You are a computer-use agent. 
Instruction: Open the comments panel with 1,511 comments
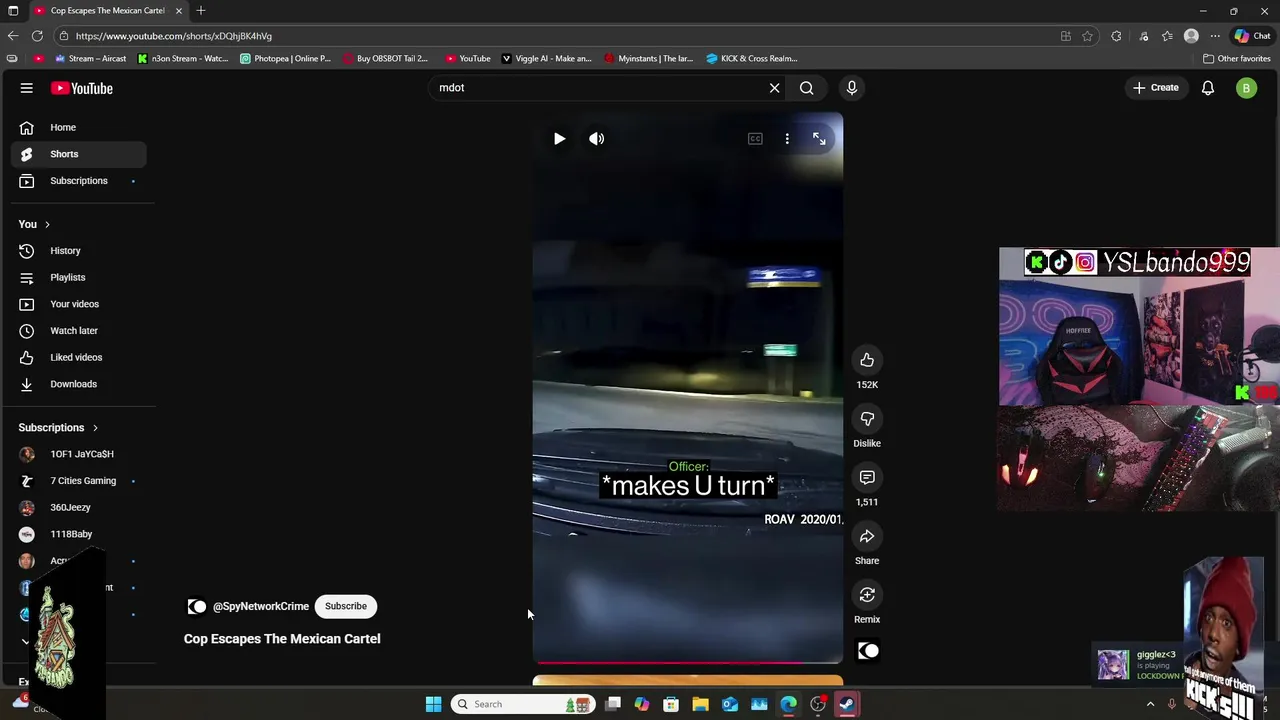point(867,478)
